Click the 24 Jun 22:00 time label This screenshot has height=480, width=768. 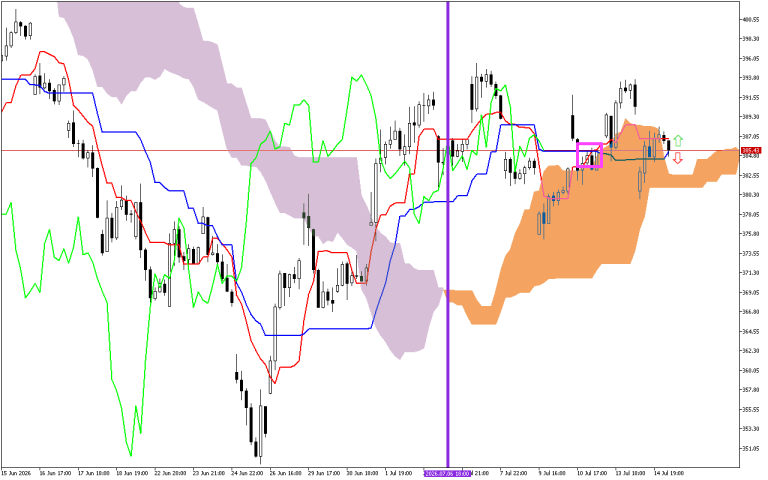247,474
